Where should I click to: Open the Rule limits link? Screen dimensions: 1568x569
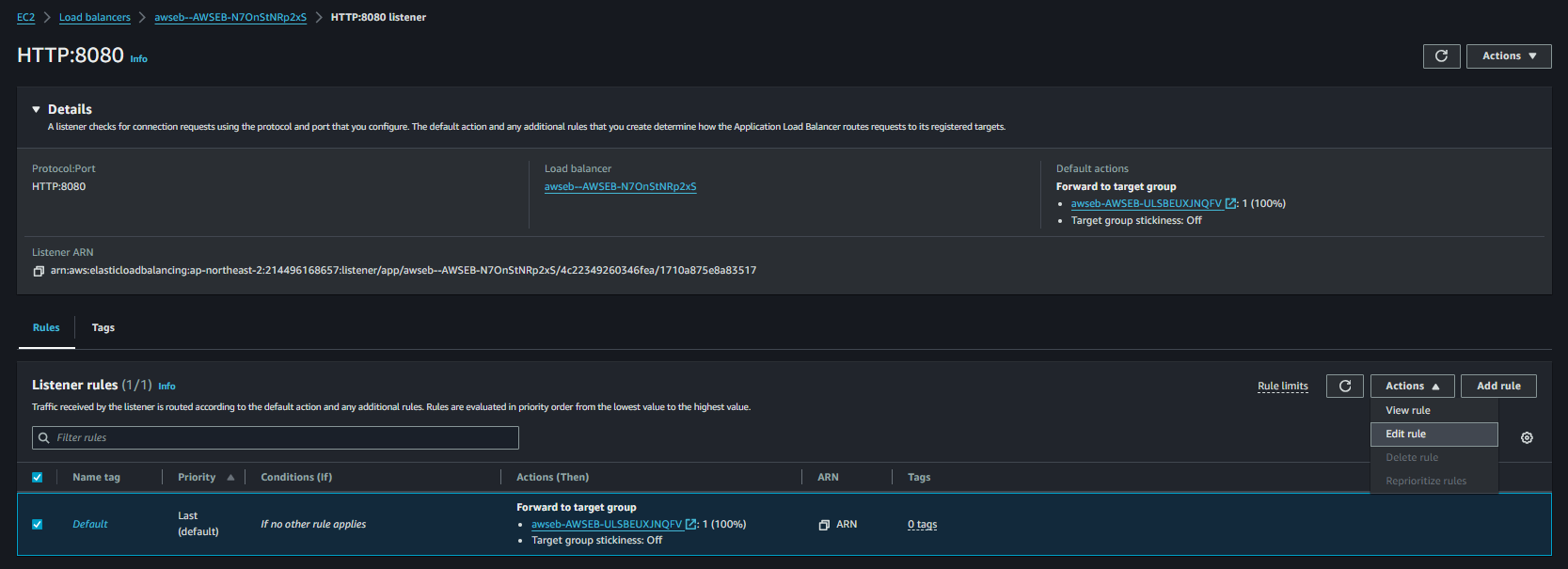pos(1283,386)
